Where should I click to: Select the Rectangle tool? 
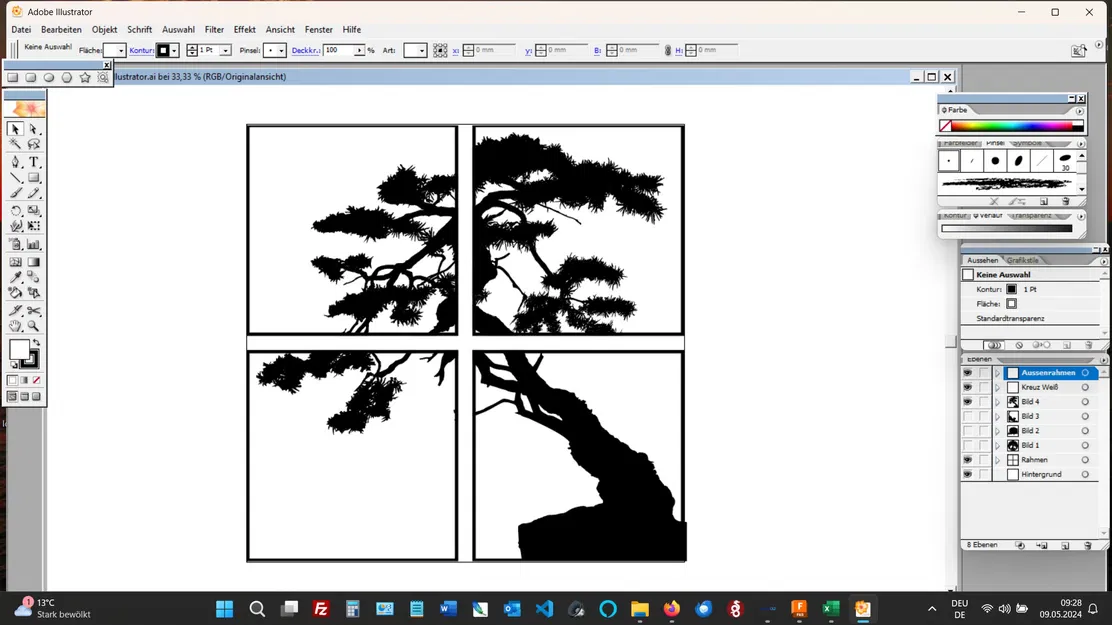click(33, 177)
